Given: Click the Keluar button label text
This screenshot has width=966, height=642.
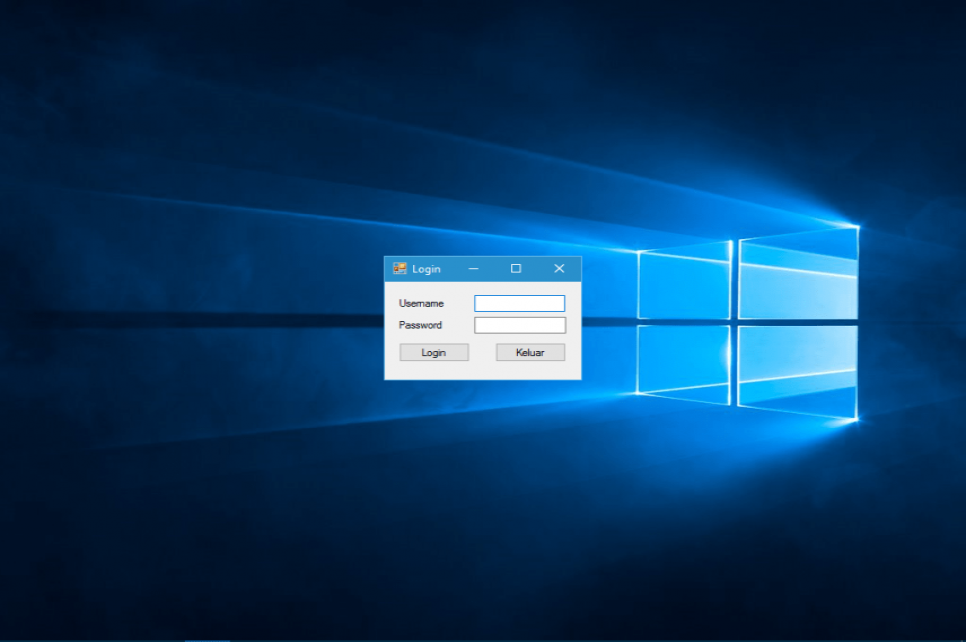Looking at the screenshot, I should (529, 351).
